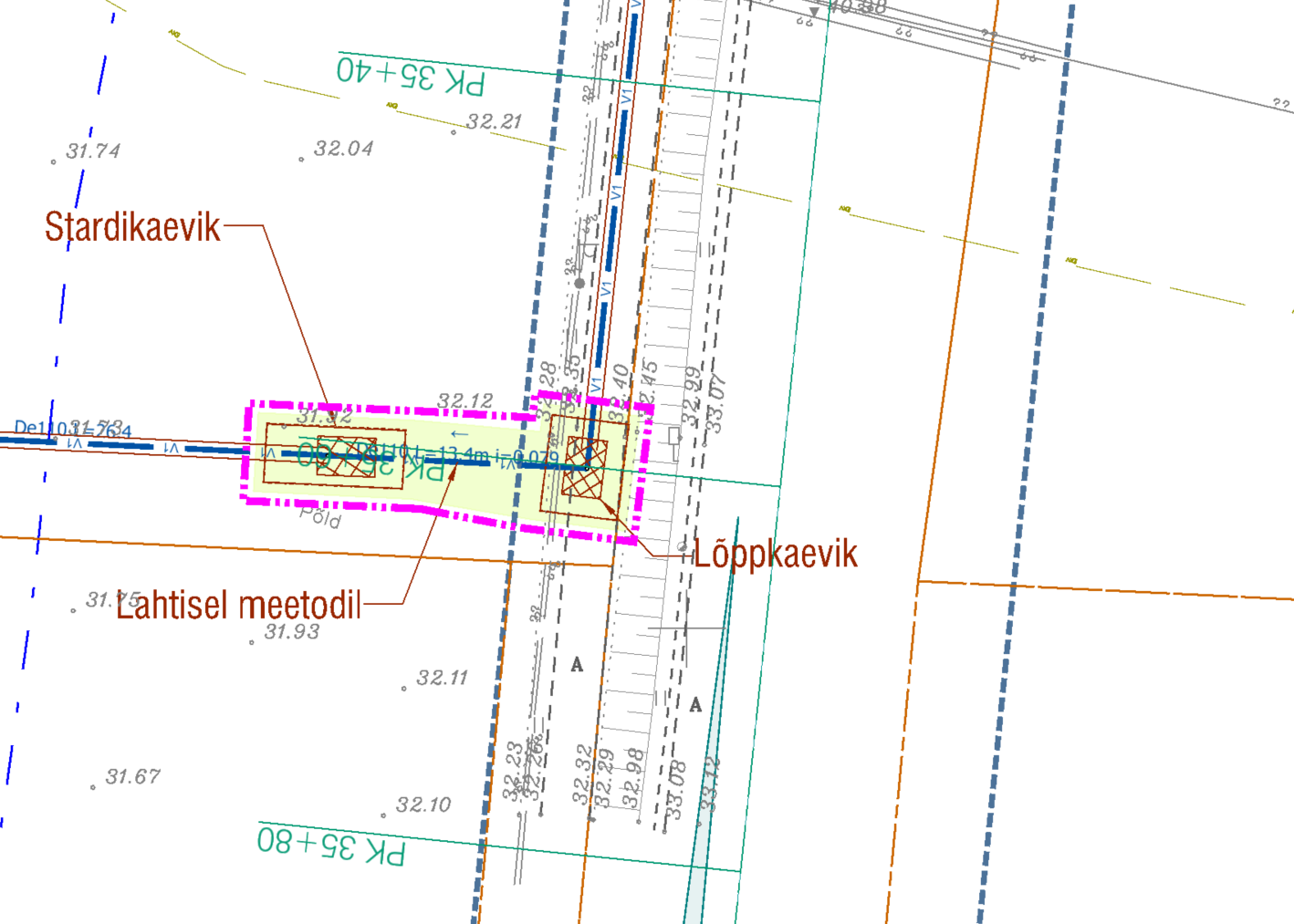Click the Lahtisel meetodil annotation text

point(238,606)
